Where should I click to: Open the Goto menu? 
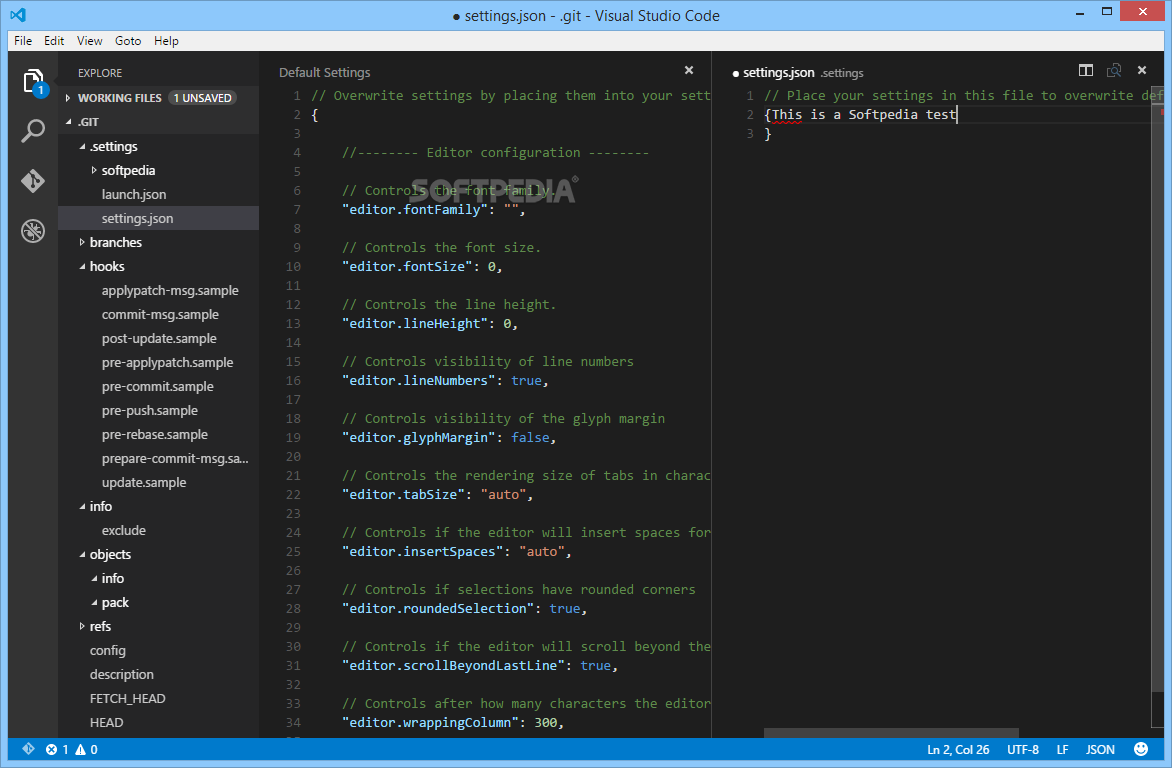coord(128,41)
